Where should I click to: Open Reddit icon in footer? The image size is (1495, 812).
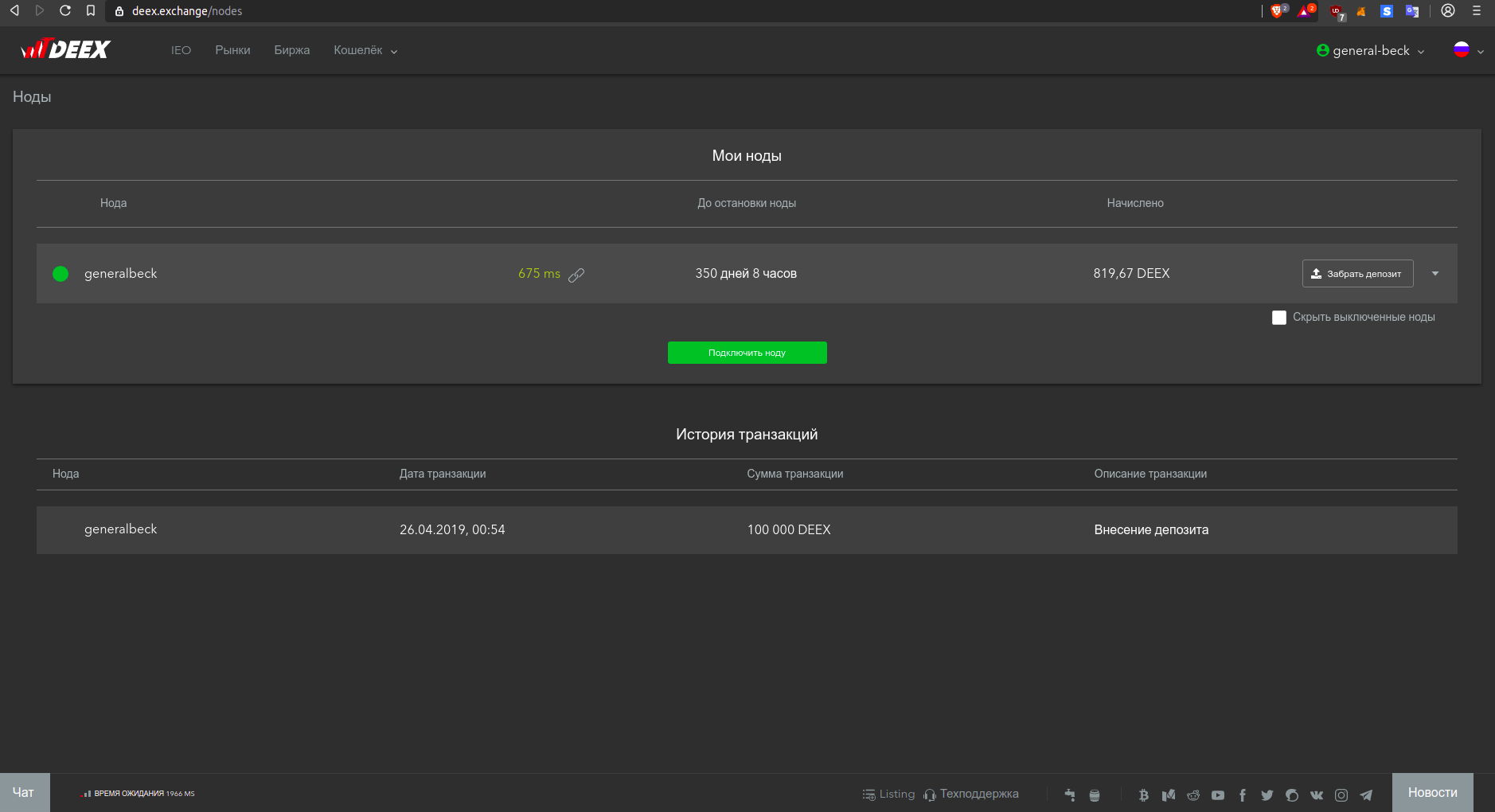(1193, 794)
